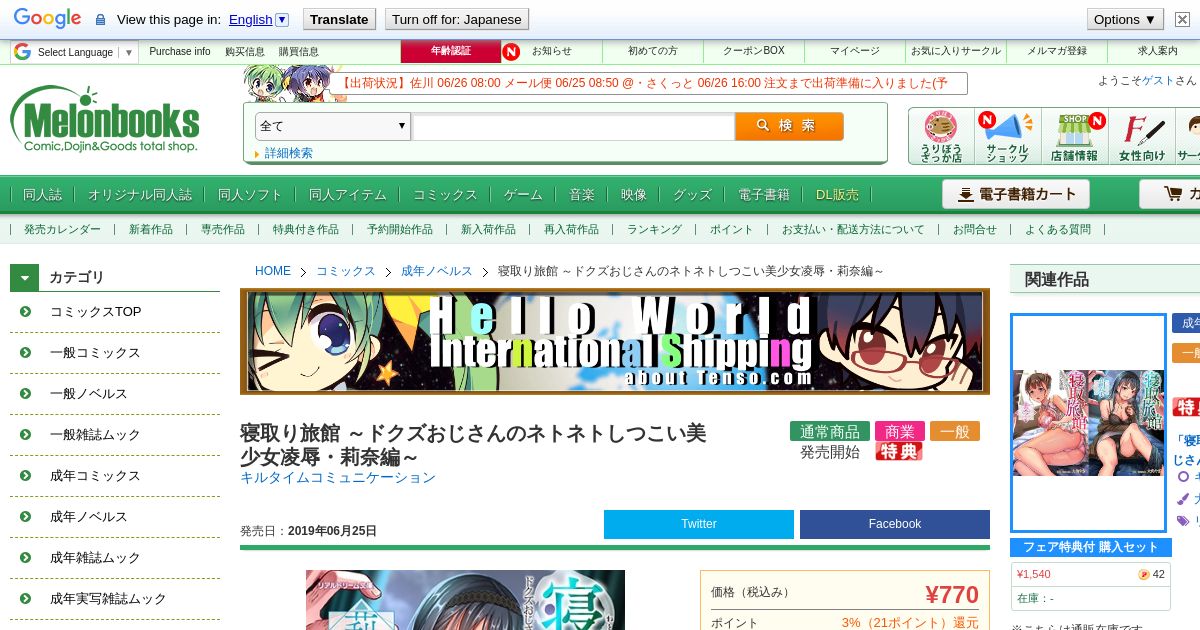
Task: Click the Translate button
Action: tap(339, 19)
